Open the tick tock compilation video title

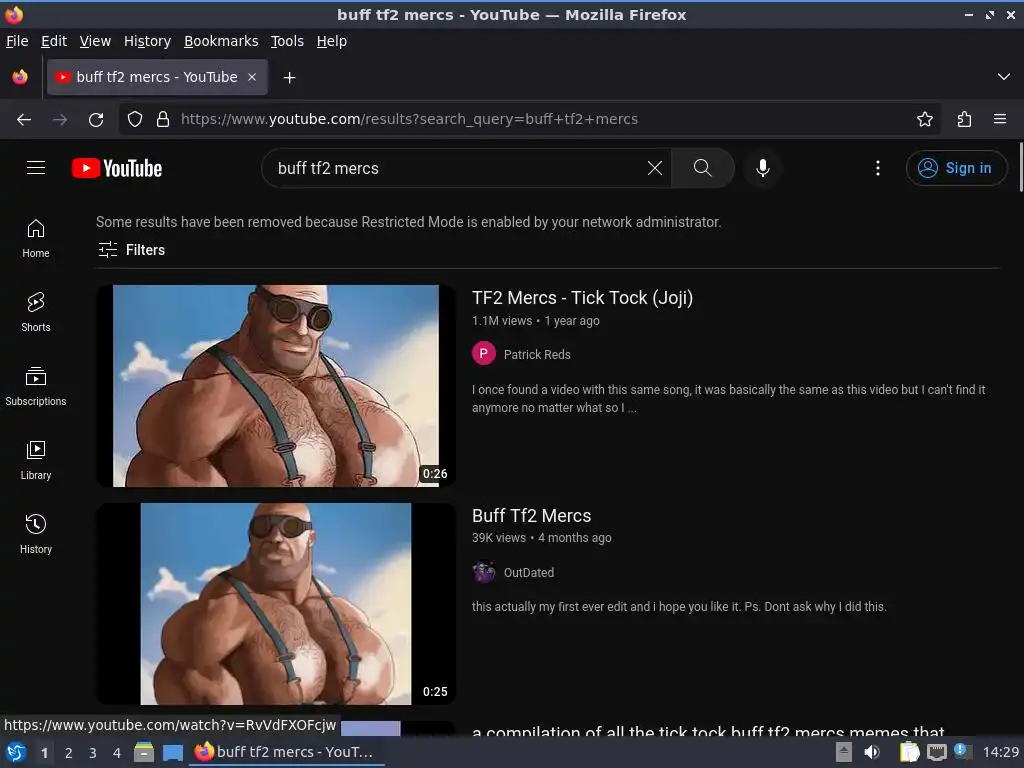(x=708, y=731)
